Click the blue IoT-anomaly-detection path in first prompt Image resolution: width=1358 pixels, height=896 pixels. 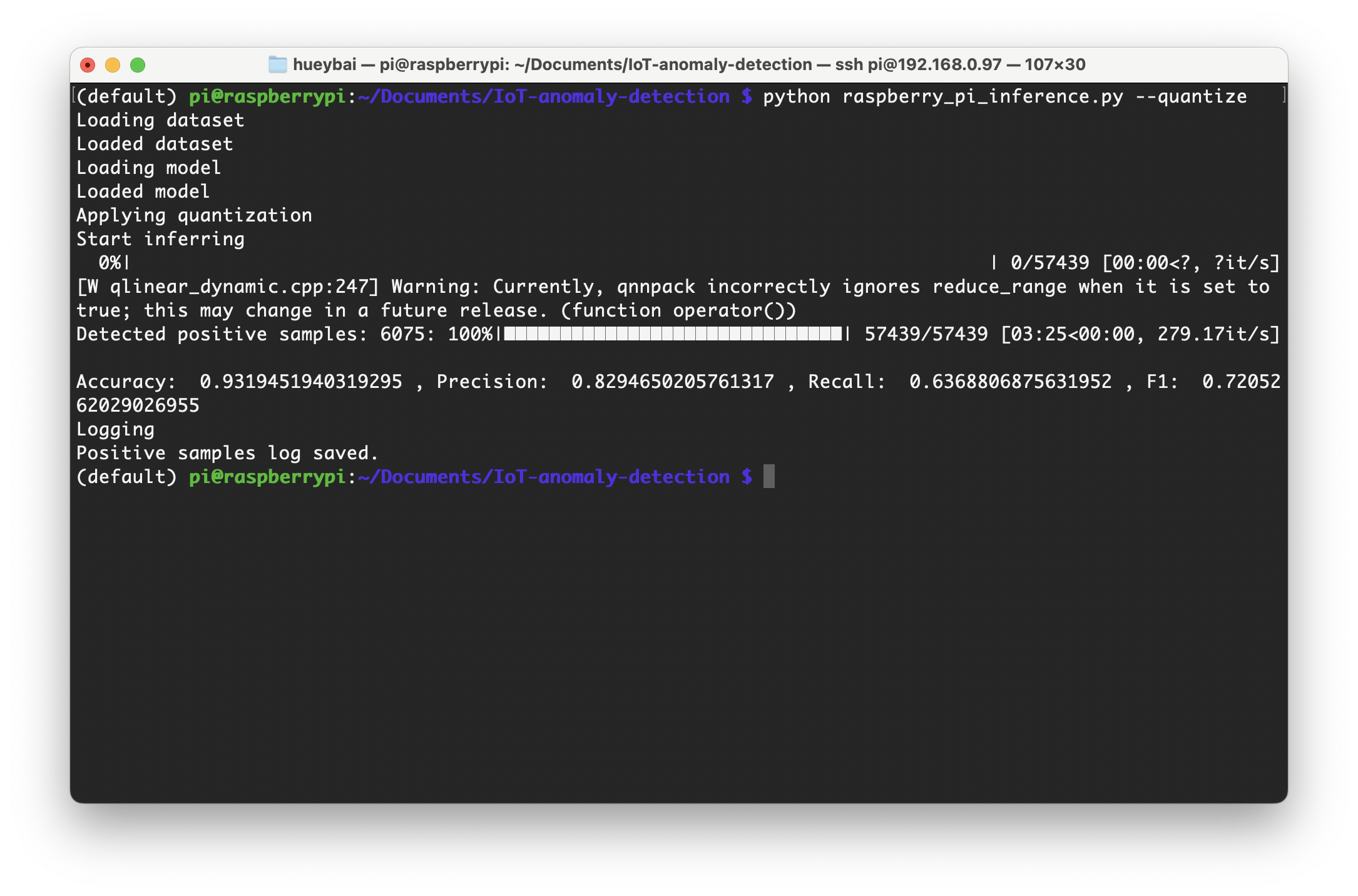(611, 96)
